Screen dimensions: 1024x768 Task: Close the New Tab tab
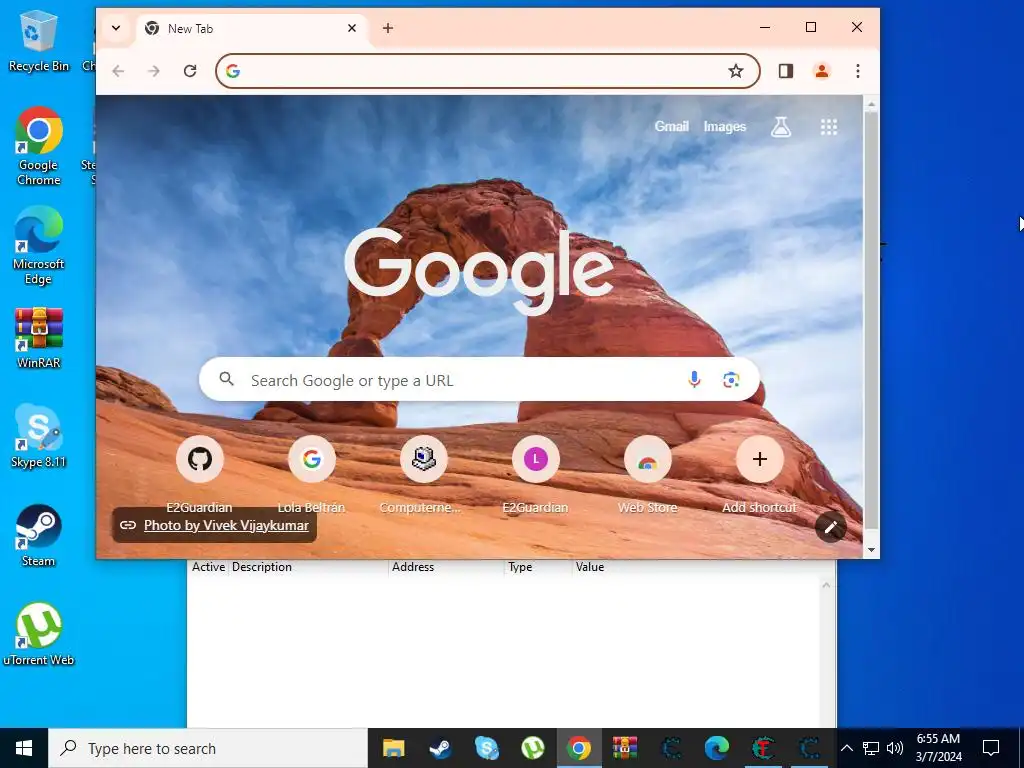pyautogui.click(x=351, y=28)
